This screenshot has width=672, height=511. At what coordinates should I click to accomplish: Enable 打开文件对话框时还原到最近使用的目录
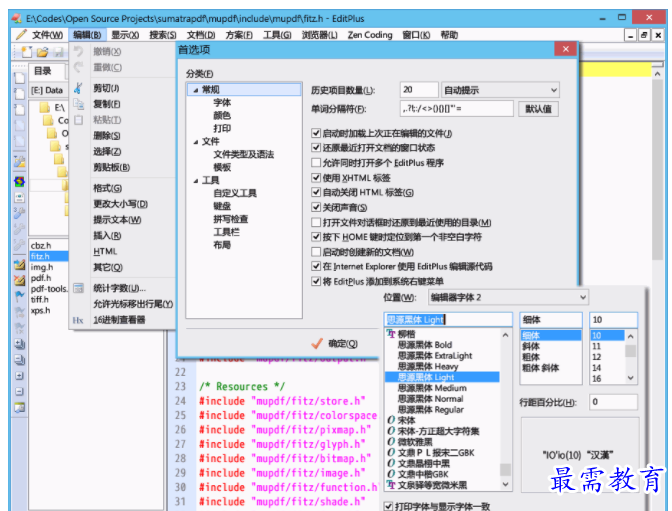(x=316, y=222)
